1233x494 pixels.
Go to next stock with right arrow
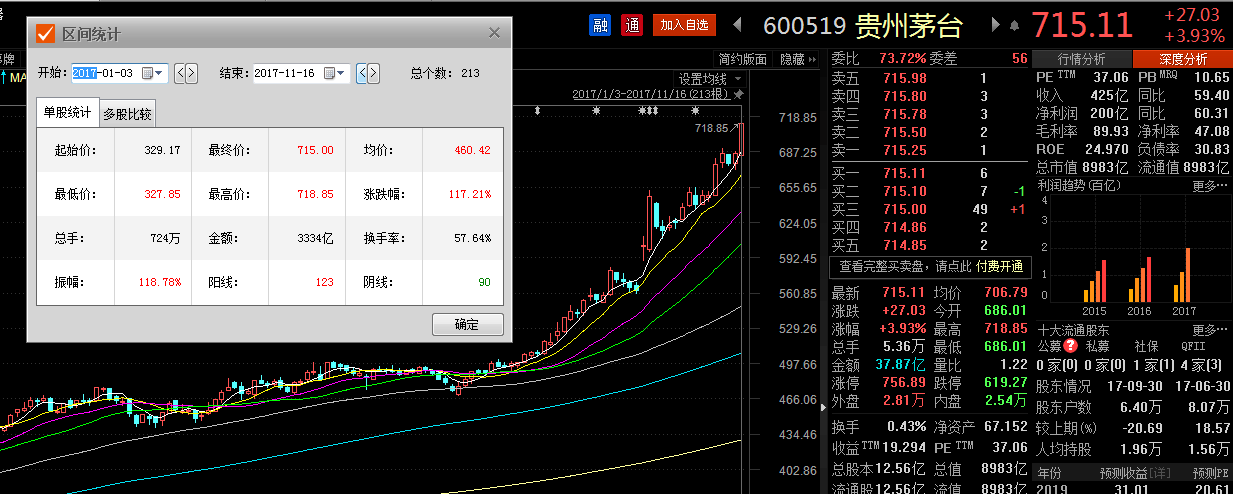coord(996,25)
